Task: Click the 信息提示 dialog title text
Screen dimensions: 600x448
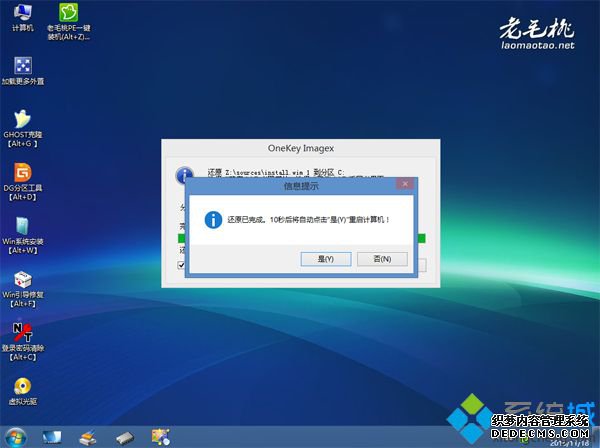Action: (x=301, y=186)
